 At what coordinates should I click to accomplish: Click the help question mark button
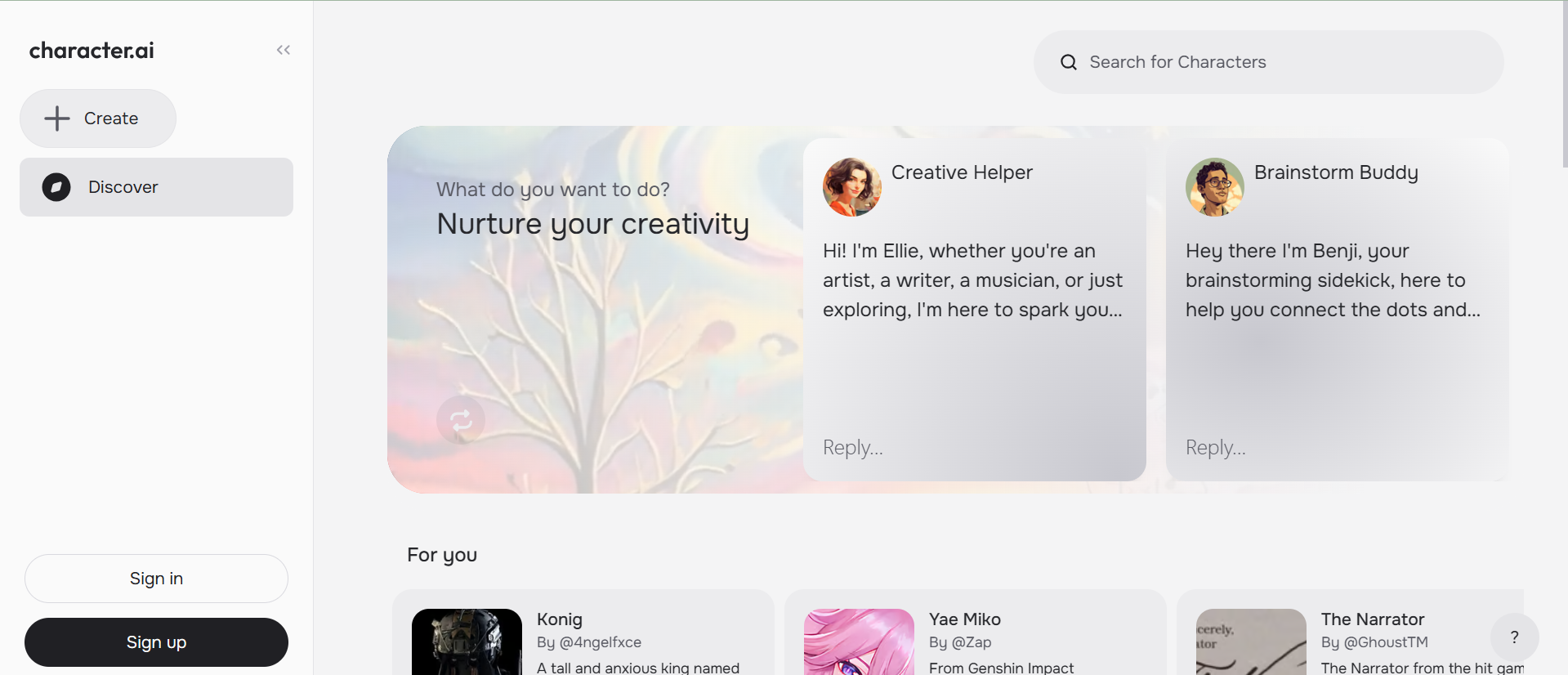pos(1514,637)
